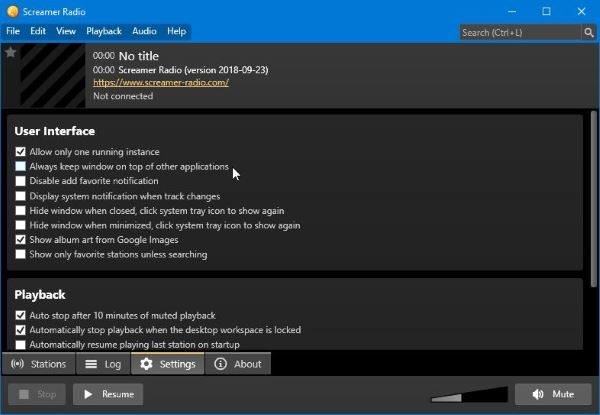
Task: Click the search magnifier icon
Action: point(589,33)
